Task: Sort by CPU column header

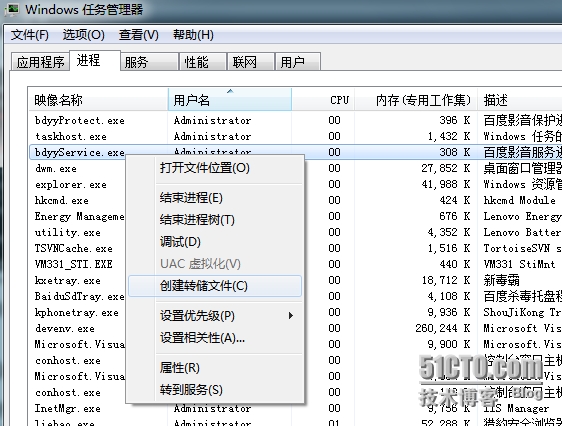Action: point(323,100)
